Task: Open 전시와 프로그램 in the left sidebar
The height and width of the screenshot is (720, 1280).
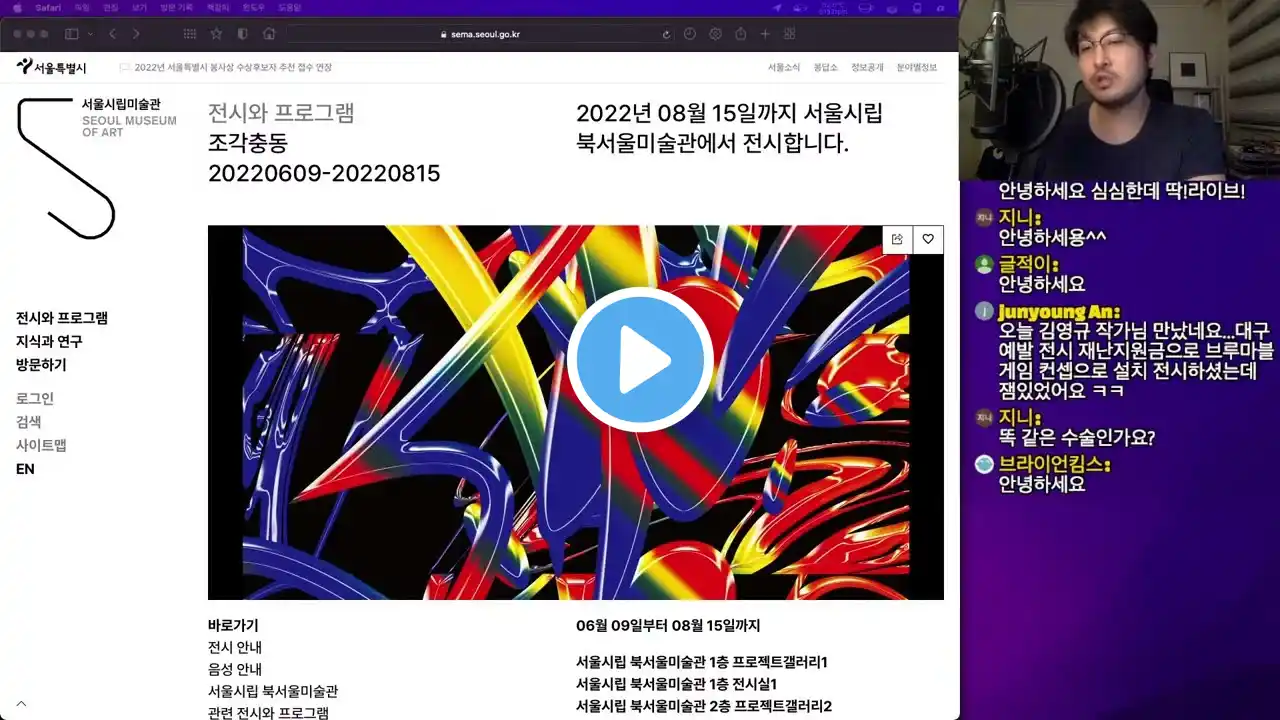Action: click(62, 318)
